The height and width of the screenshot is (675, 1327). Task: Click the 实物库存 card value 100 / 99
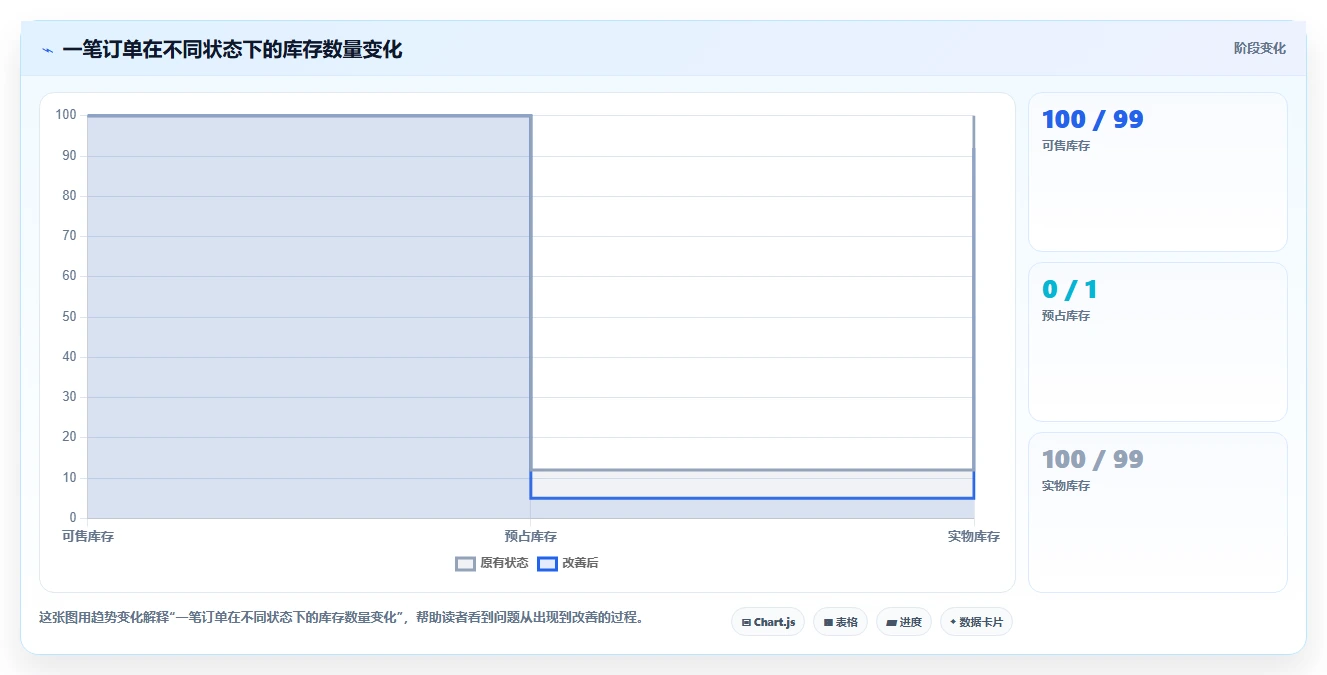pyautogui.click(x=1092, y=459)
